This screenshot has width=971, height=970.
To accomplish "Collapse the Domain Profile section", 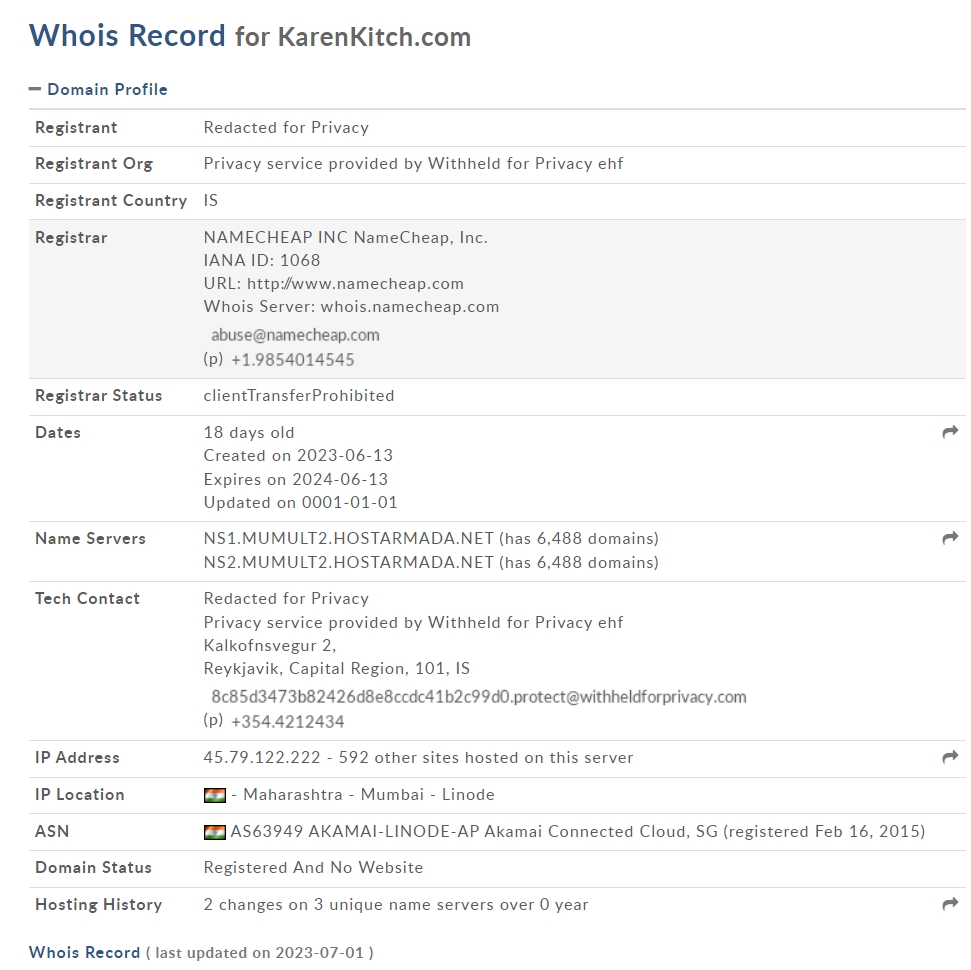I will click(35, 89).
